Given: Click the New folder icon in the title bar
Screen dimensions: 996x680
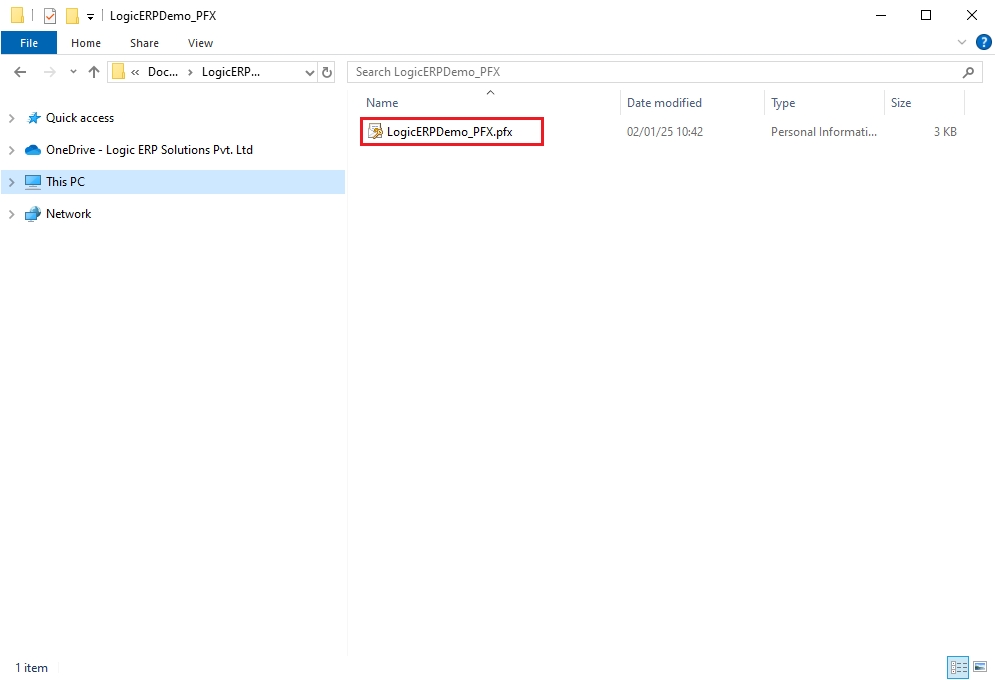Looking at the screenshot, I should (72, 16).
